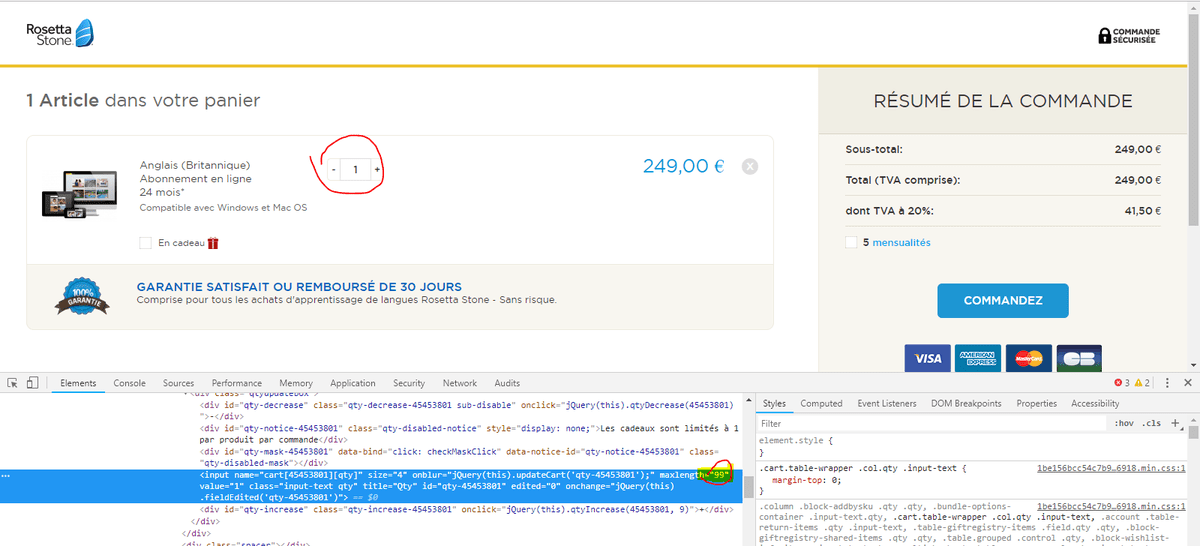Click the 100% Garantie badge
Viewport: 1200px width, 546px height.
(82, 295)
